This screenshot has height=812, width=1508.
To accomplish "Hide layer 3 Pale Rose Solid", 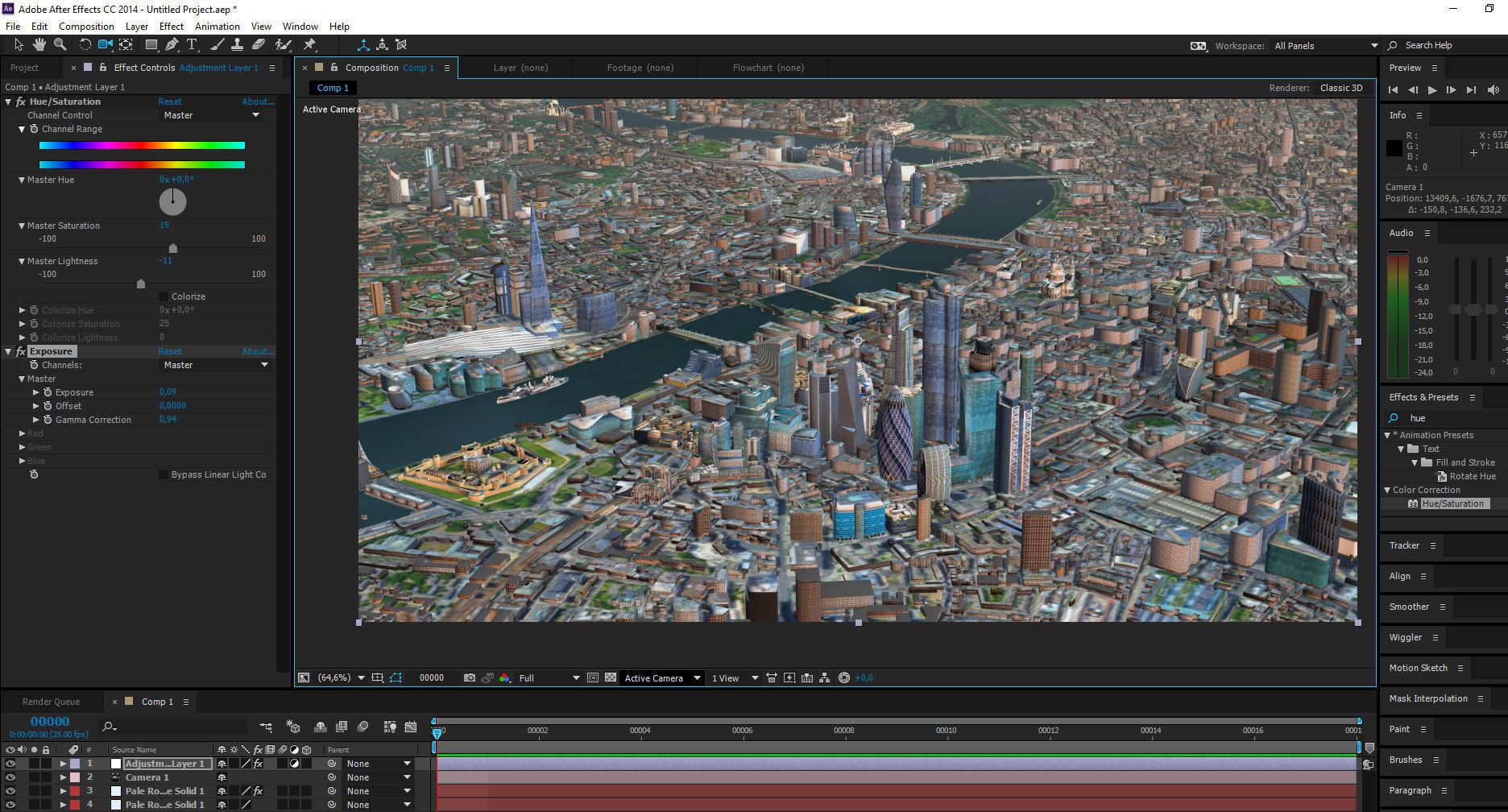I will tap(10, 791).
